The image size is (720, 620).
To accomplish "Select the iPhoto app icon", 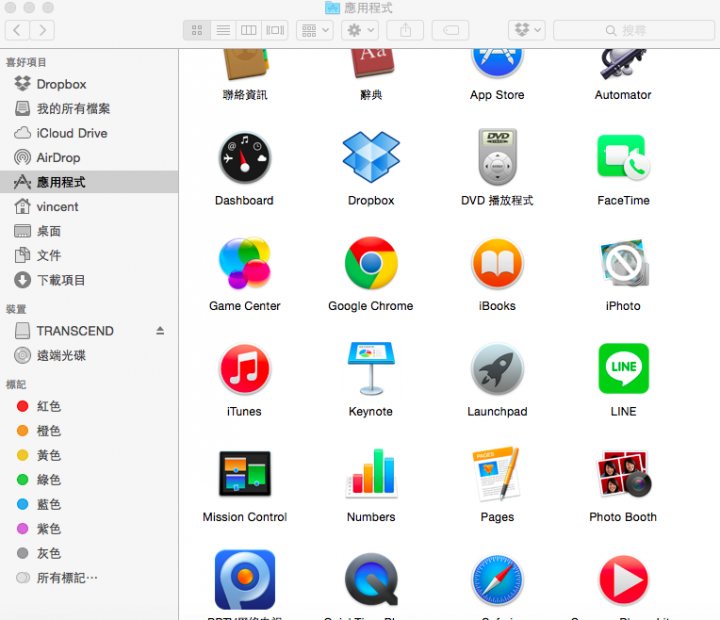I will tap(623, 262).
